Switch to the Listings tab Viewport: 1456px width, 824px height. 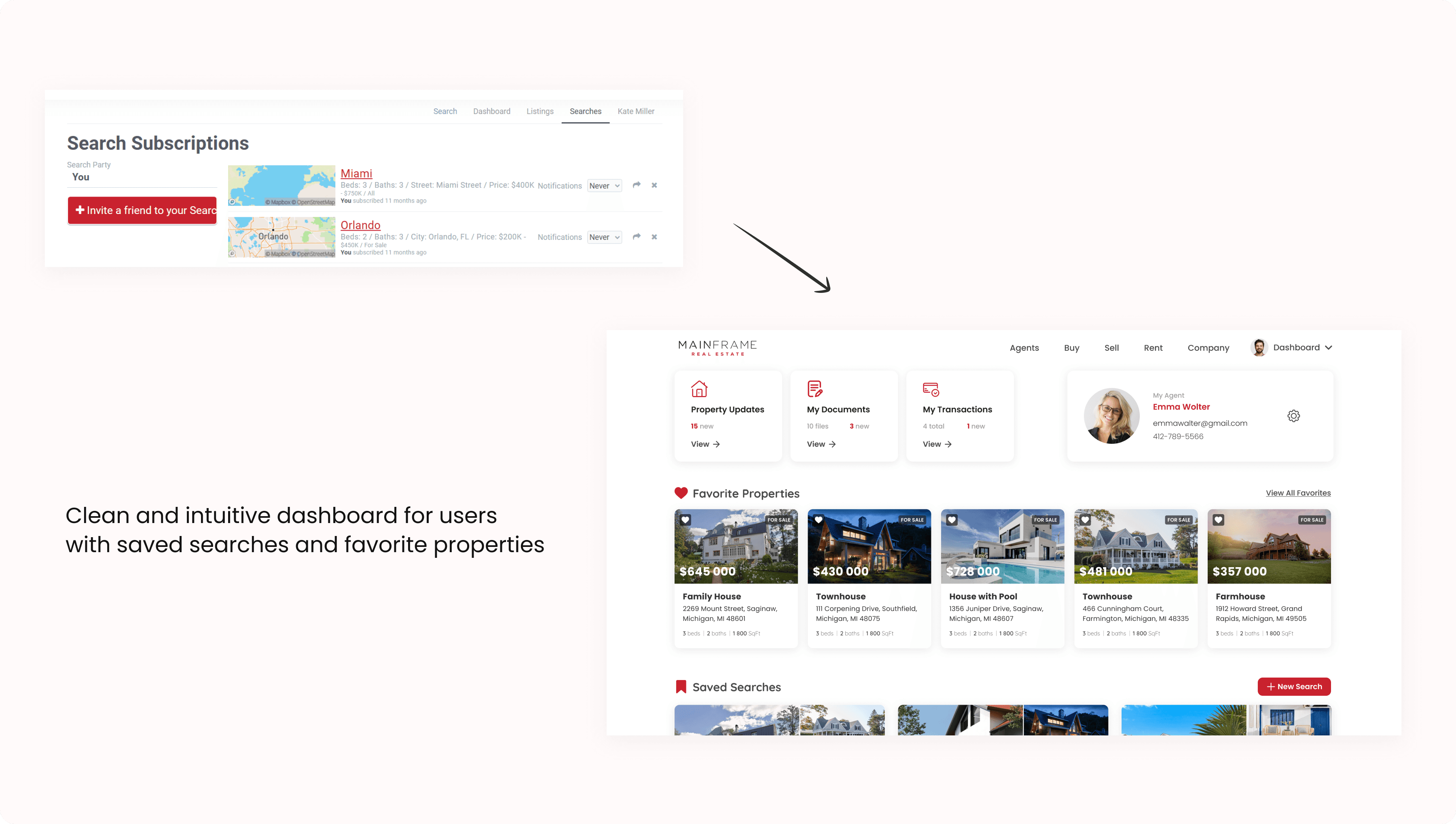pyautogui.click(x=540, y=112)
